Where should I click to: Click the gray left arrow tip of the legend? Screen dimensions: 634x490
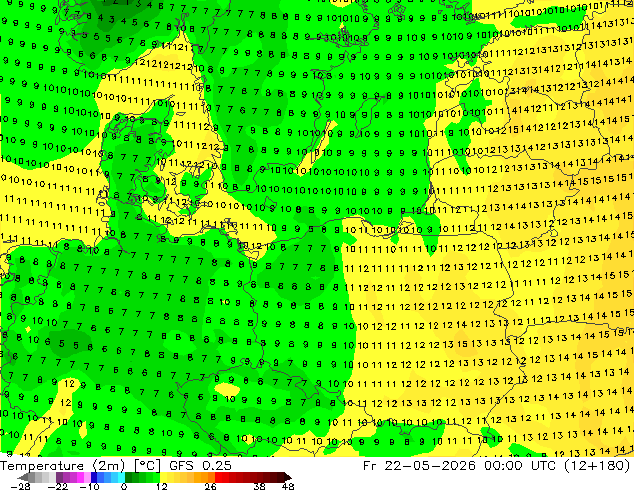[x=22, y=477]
